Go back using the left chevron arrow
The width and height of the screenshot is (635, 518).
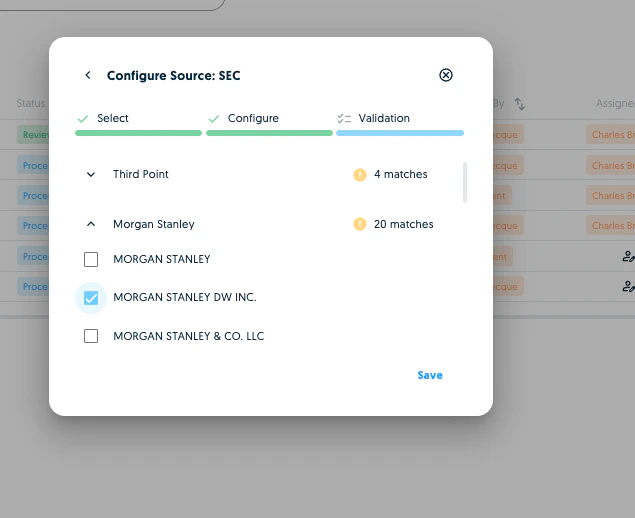[x=88, y=75]
